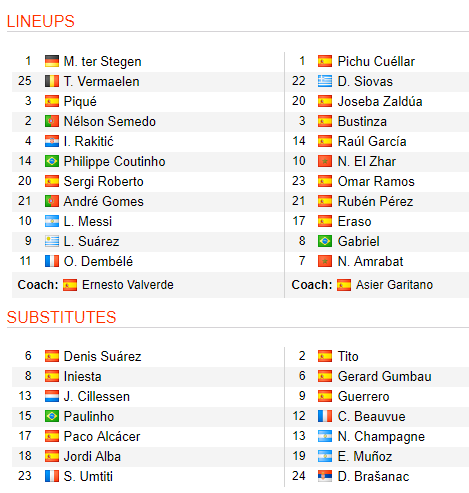Open Ernesto Valverde coach profile
Image resolution: width=469 pixels, height=493 pixels.
click(128, 285)
